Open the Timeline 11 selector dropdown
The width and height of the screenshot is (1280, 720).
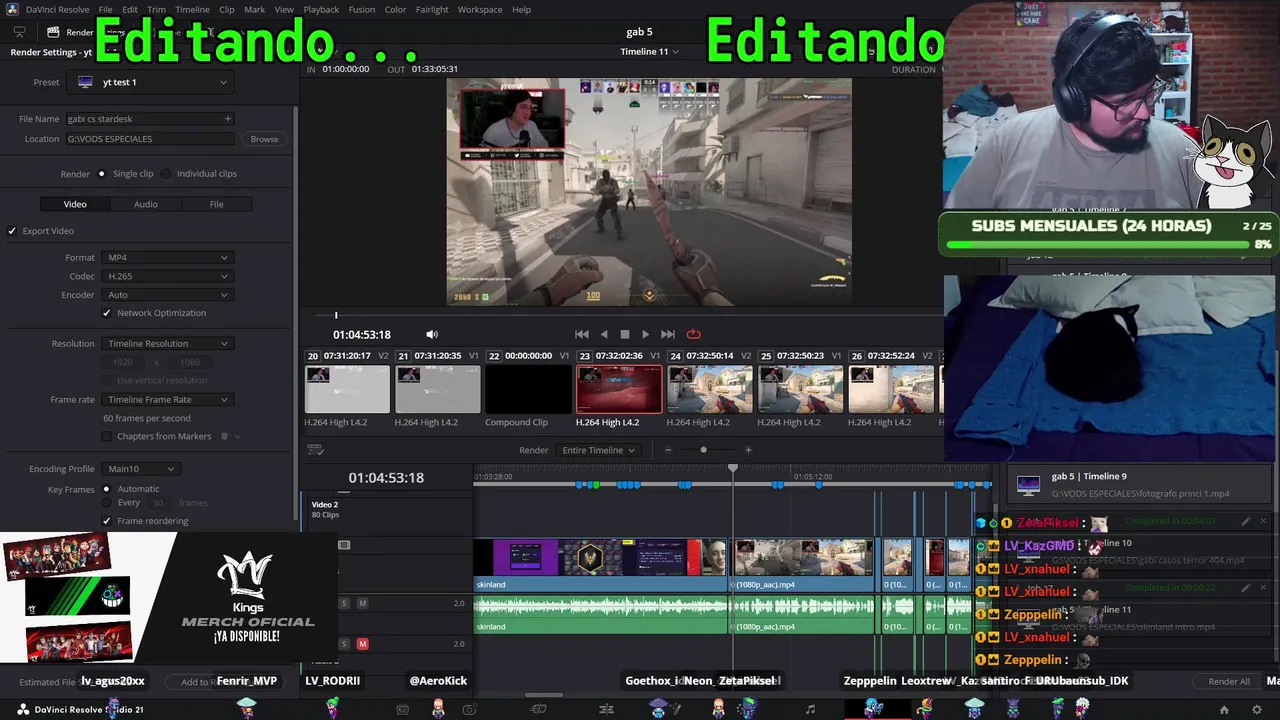pos(649,52)
